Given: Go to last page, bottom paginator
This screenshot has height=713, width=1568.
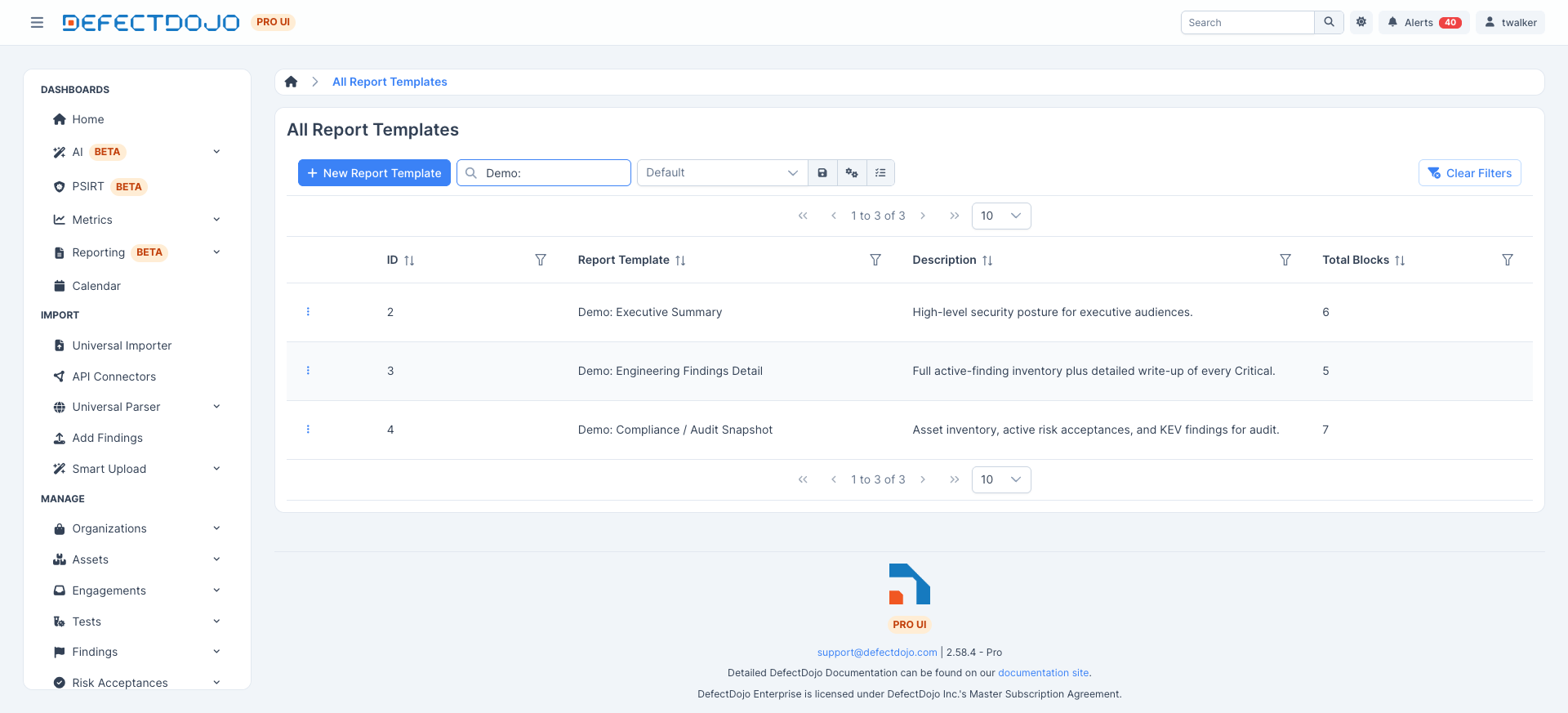Looking at the screenshot, I should pos(954,479).
